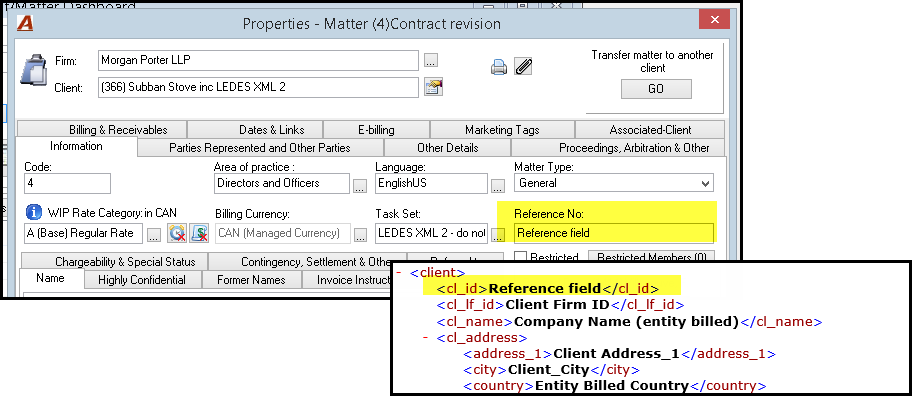
Task: Click the city Client_City XML line
Action: (x=551, y=370)
